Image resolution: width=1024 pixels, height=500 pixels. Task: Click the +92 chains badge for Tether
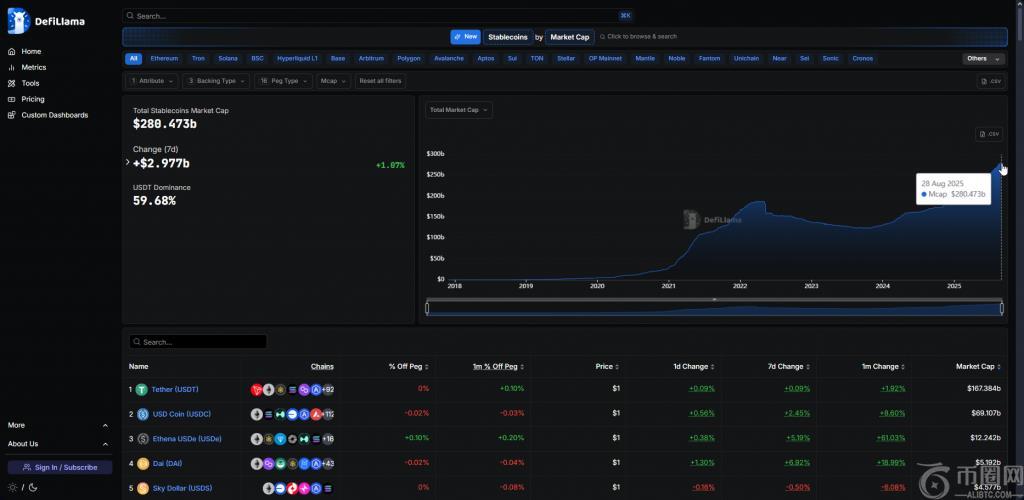[327, 389]
